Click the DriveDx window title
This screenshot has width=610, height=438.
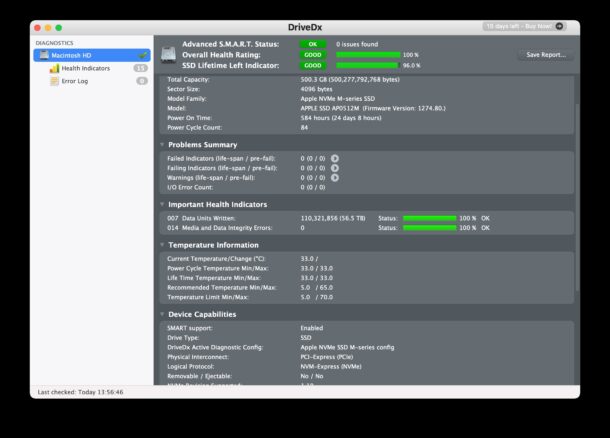coord(305,27)
